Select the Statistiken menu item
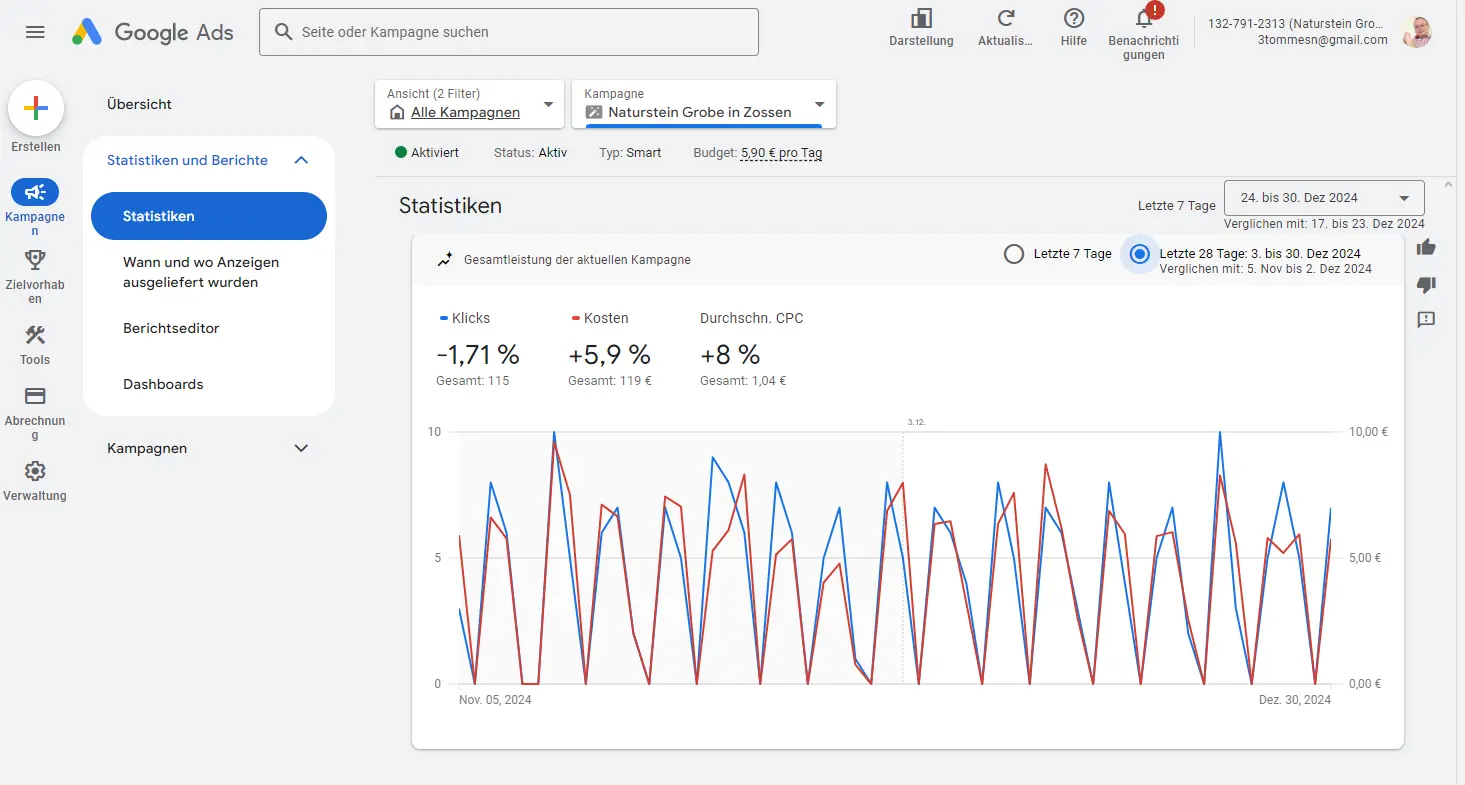 [x=209, y=216]
